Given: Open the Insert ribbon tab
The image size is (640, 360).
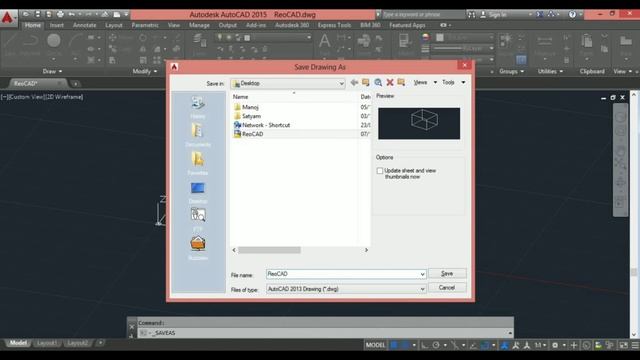Looking at the screenshot, I should tap(57, 25).
